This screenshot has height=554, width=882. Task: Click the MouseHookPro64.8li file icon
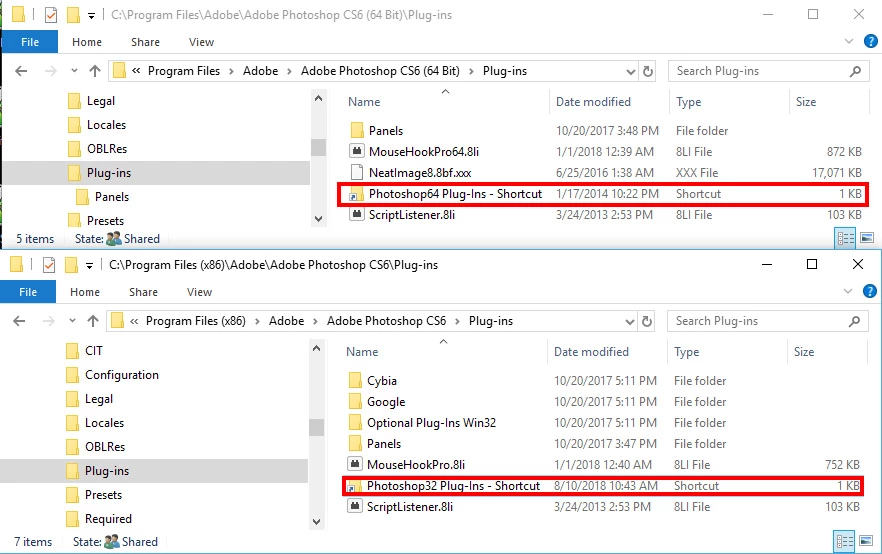[356, 151]
